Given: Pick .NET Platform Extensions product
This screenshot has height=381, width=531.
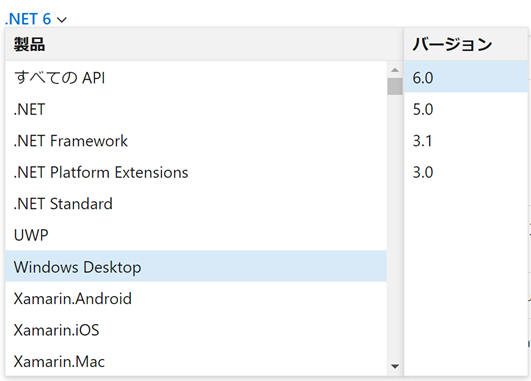Looking at the screenshot, I should tap(196, 172).
